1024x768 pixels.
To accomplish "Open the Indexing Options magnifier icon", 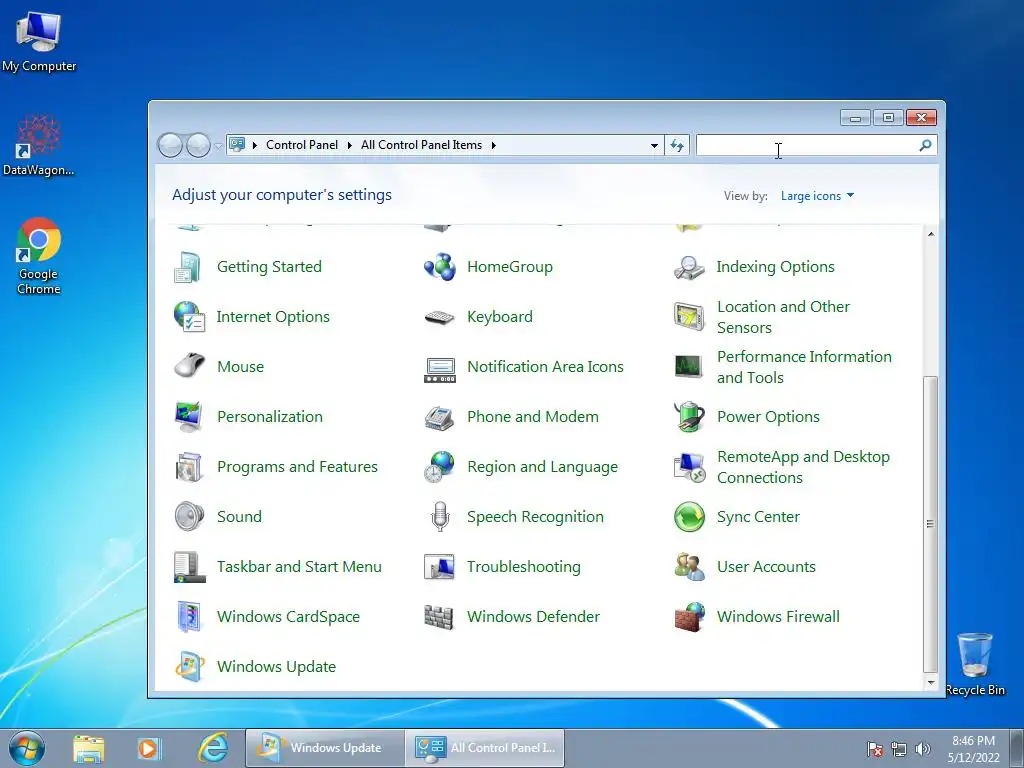I will (689, 267).
